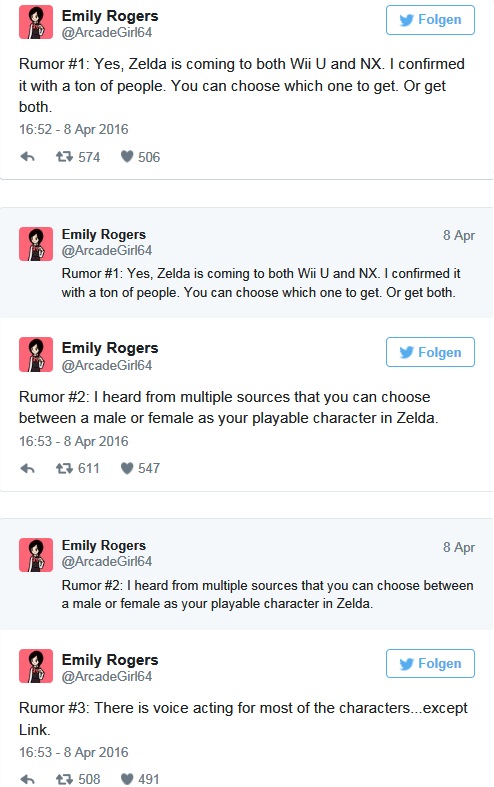The width and height of the screenshot is (494, 787).
Task: Open the 8 Apr date on quoted Rumor #2
Action: click(459, 547)
